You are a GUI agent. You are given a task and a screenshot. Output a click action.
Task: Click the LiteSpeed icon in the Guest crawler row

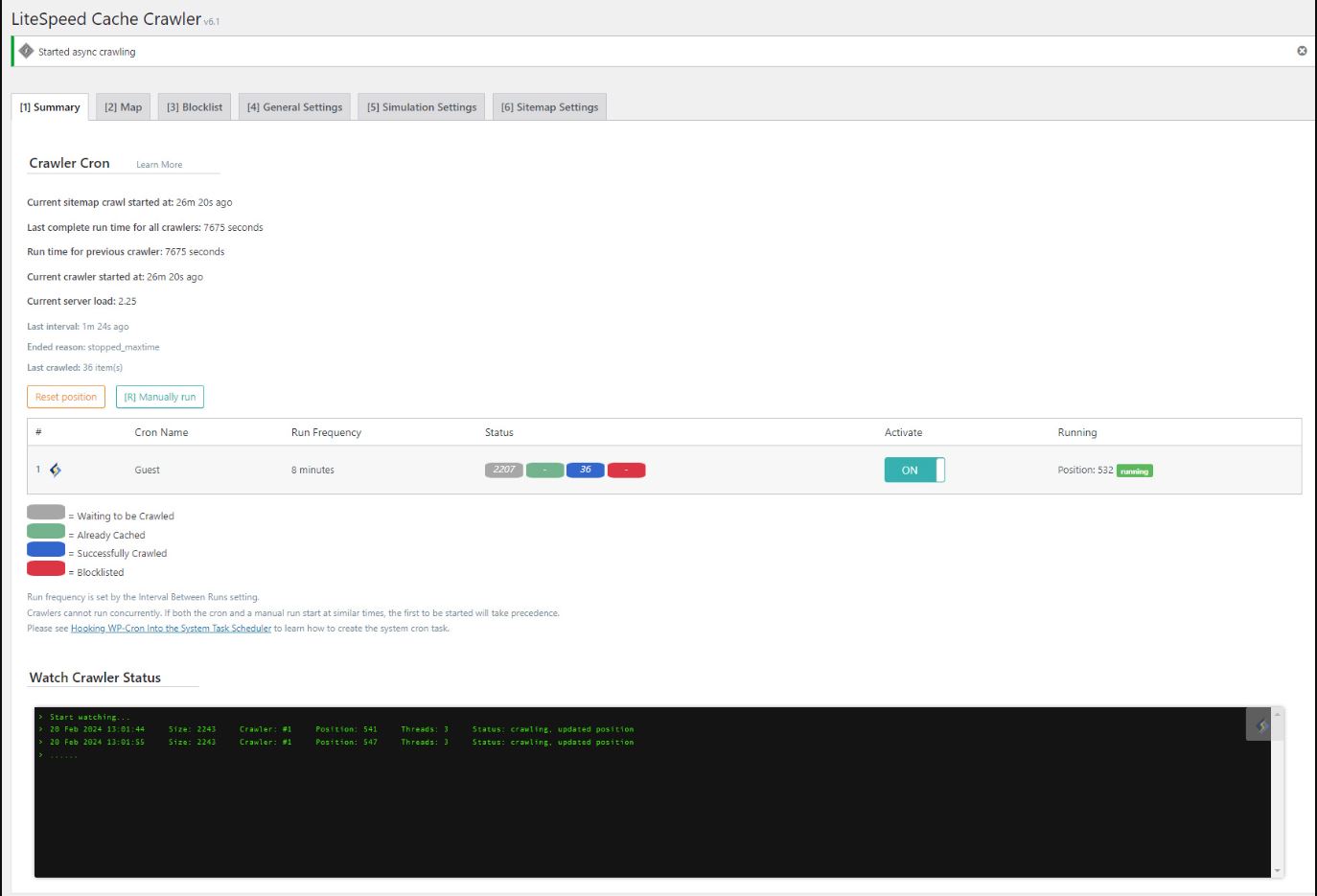coord(56,470)
